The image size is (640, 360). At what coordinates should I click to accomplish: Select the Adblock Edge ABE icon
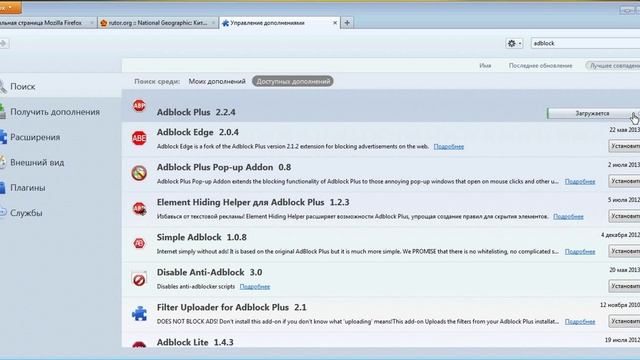(x=139, y=138)
